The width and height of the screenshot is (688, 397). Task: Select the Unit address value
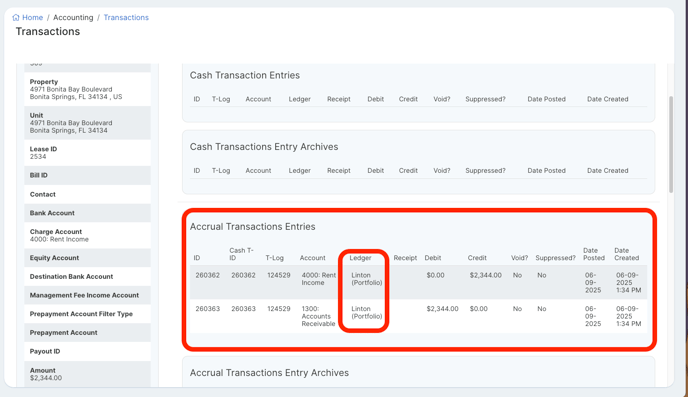[71, 127]
